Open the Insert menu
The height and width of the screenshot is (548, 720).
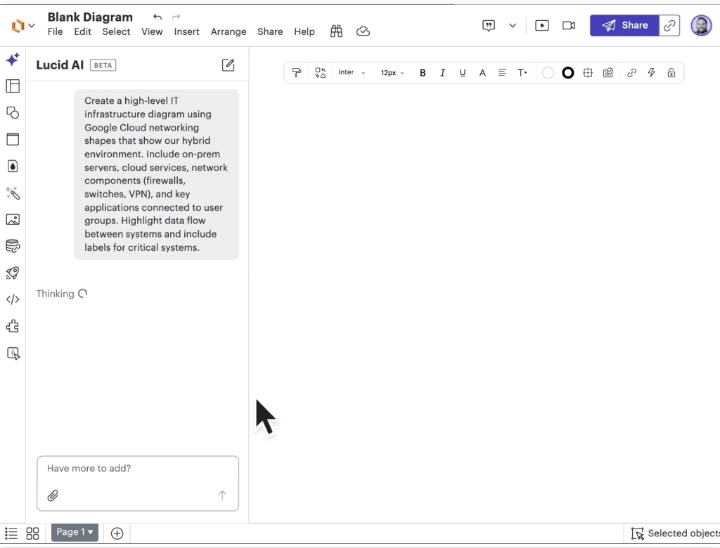186,32
